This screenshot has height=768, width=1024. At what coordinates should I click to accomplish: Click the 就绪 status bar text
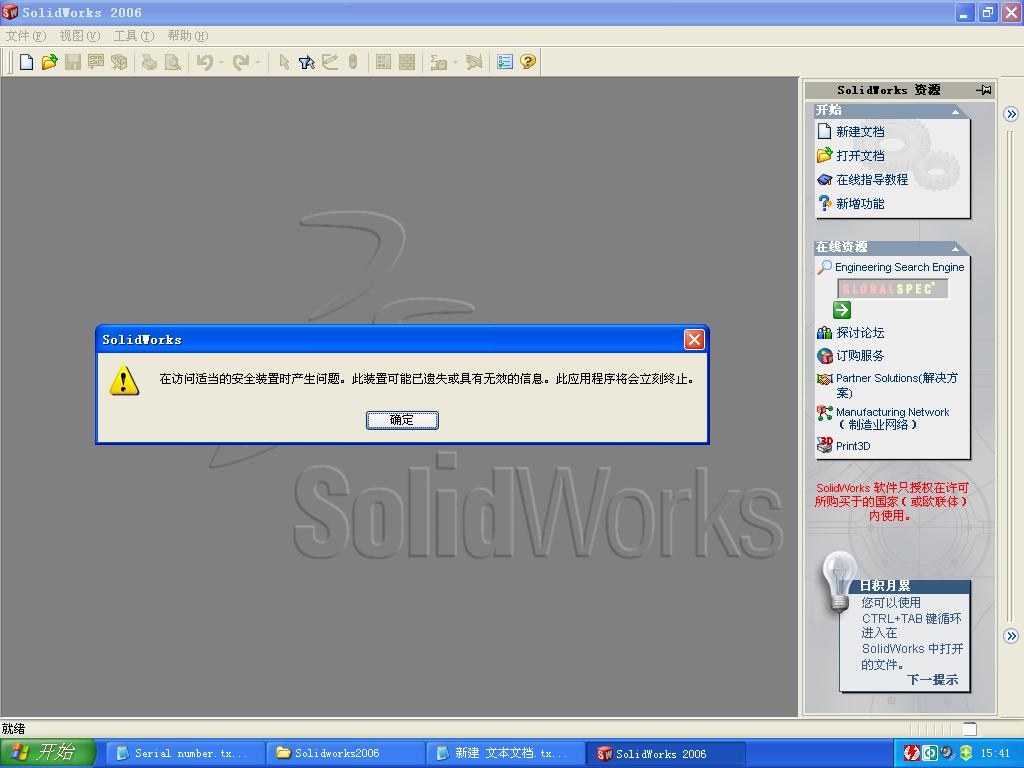click(x=13, y=729)
